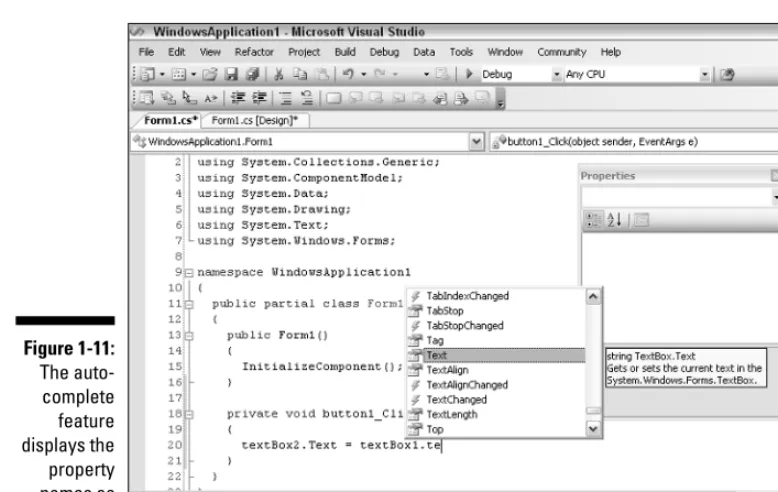Screen dimensions: 778x492
Task: Click the Undo arrow icon
Action: [348, 74]
